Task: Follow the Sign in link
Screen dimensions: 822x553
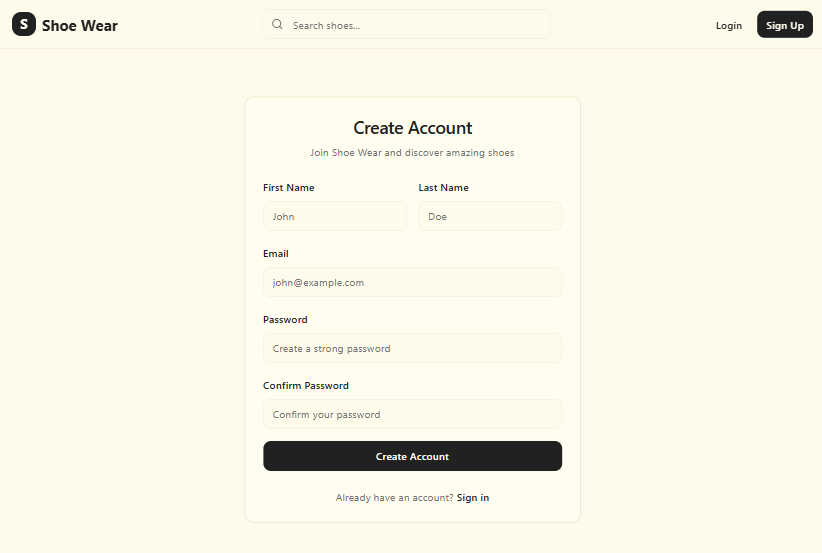Action: pyautogui.click(x=473, y=498)
